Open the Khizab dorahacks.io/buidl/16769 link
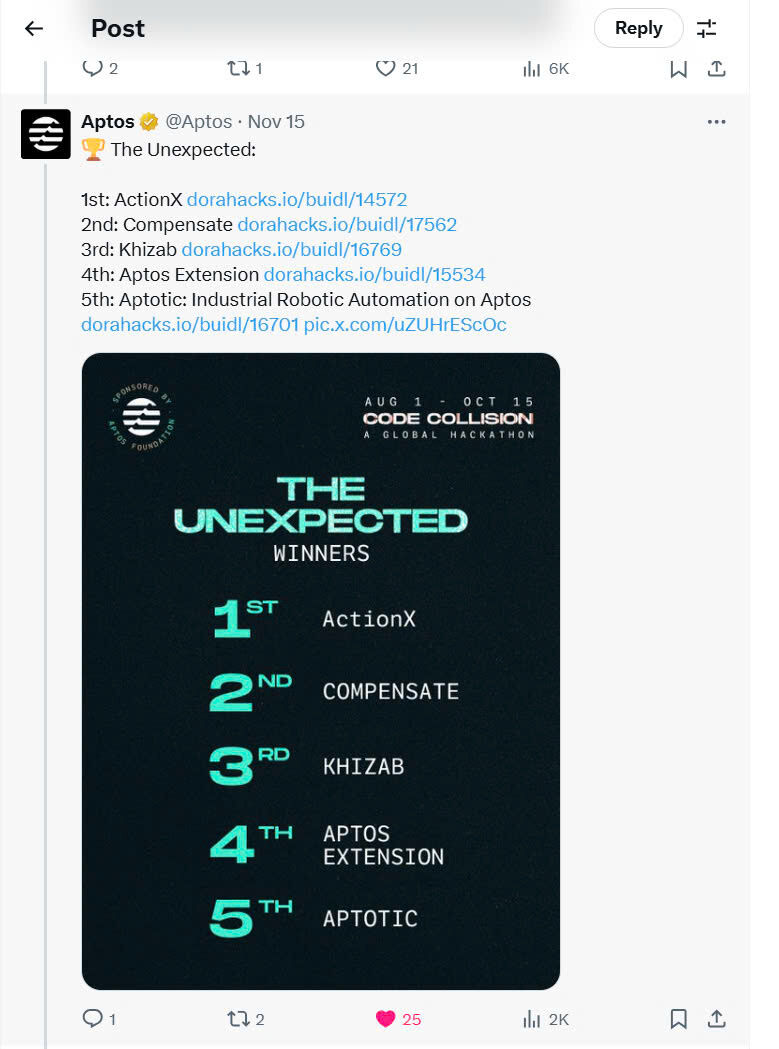 click(x=292, y=249)
